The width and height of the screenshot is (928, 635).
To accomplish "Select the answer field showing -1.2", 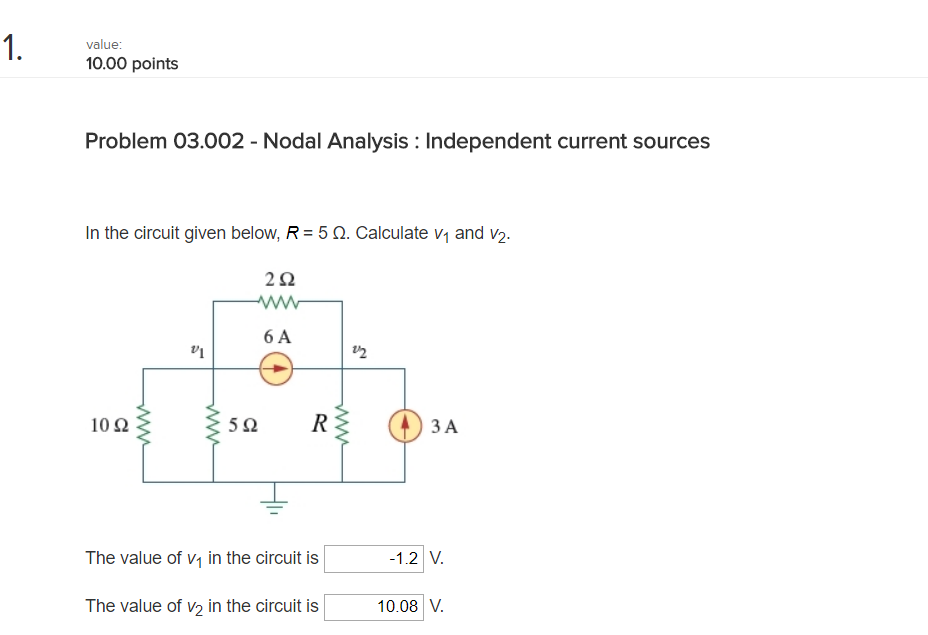I will pos(374,558).
